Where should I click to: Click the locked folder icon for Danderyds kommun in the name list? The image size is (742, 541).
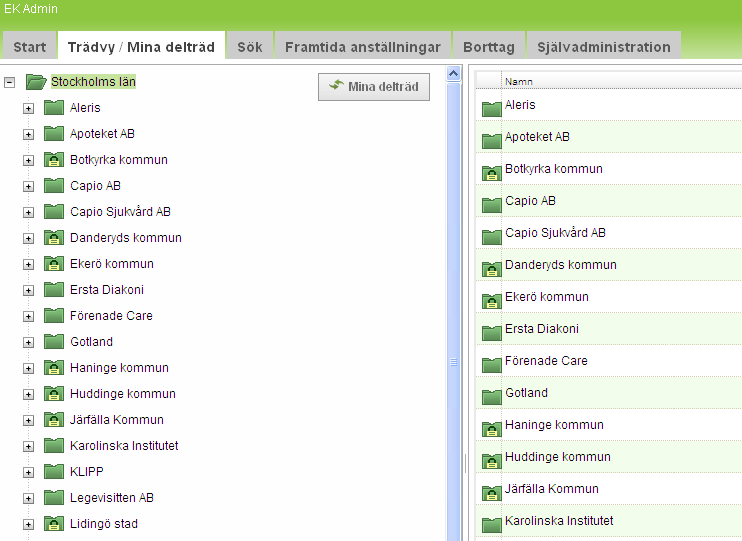(492, 269)
